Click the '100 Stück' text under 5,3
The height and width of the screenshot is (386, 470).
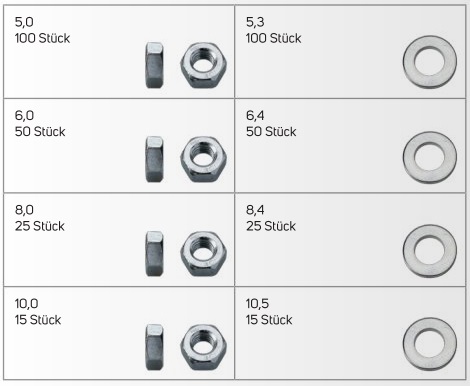tap(273, 38)
